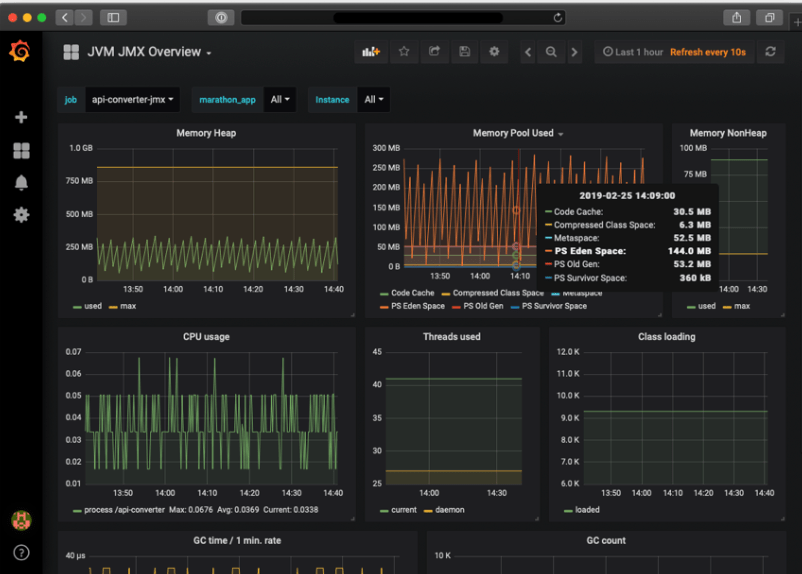Click the Add panel icon
Screen dimensions: 802x574
click(x=371, y=52)
